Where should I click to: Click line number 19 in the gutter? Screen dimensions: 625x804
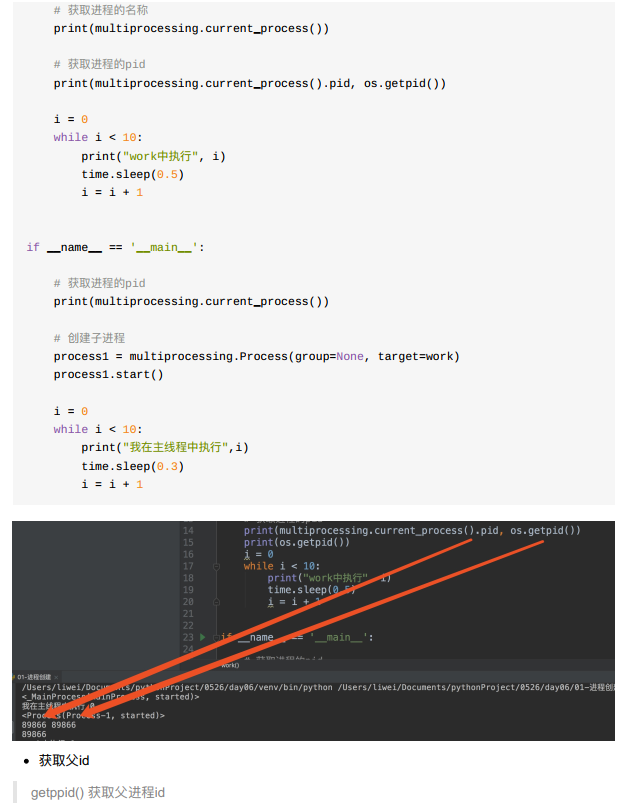click(188, 590)
